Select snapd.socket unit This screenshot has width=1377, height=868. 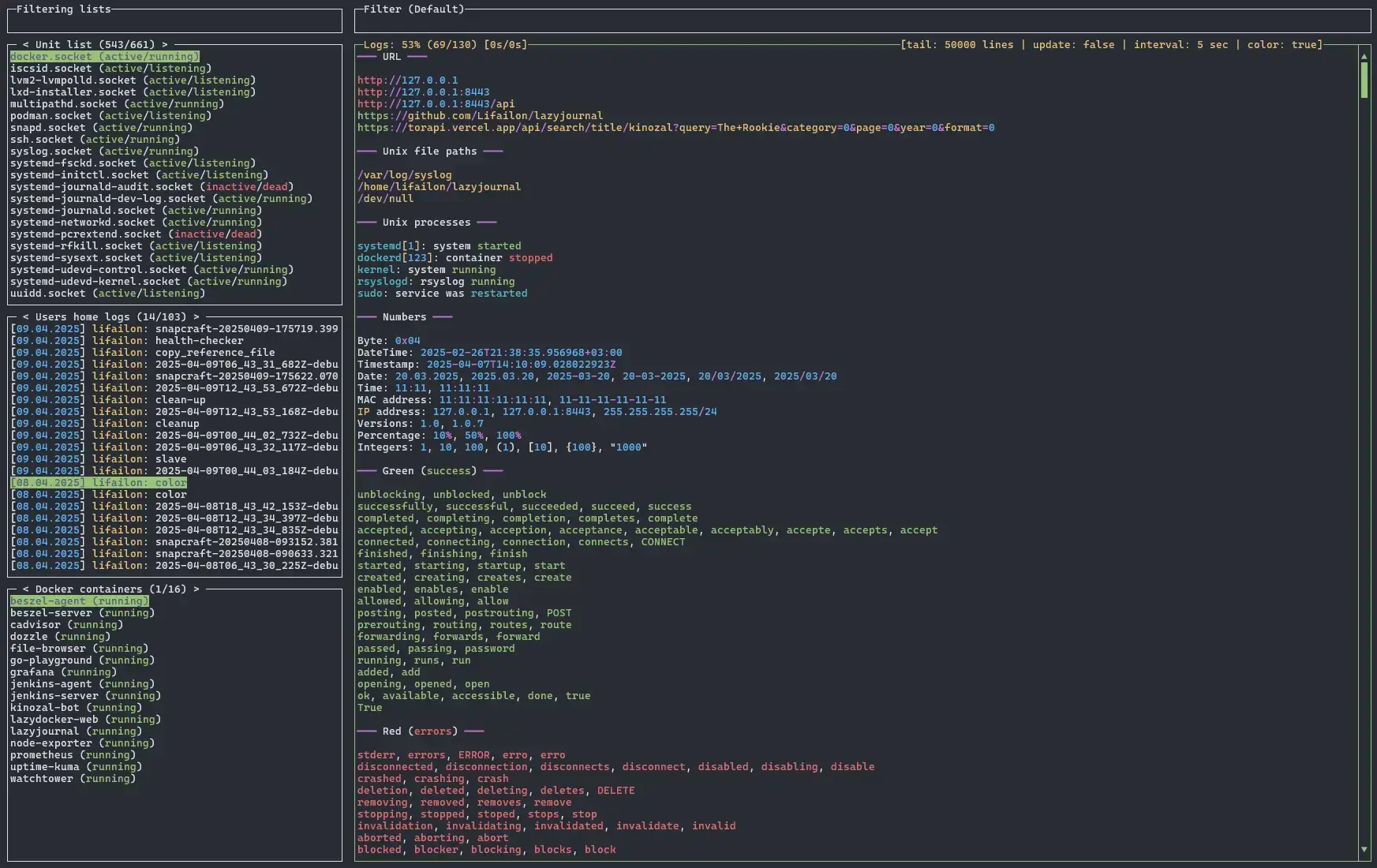coord(102,128)
